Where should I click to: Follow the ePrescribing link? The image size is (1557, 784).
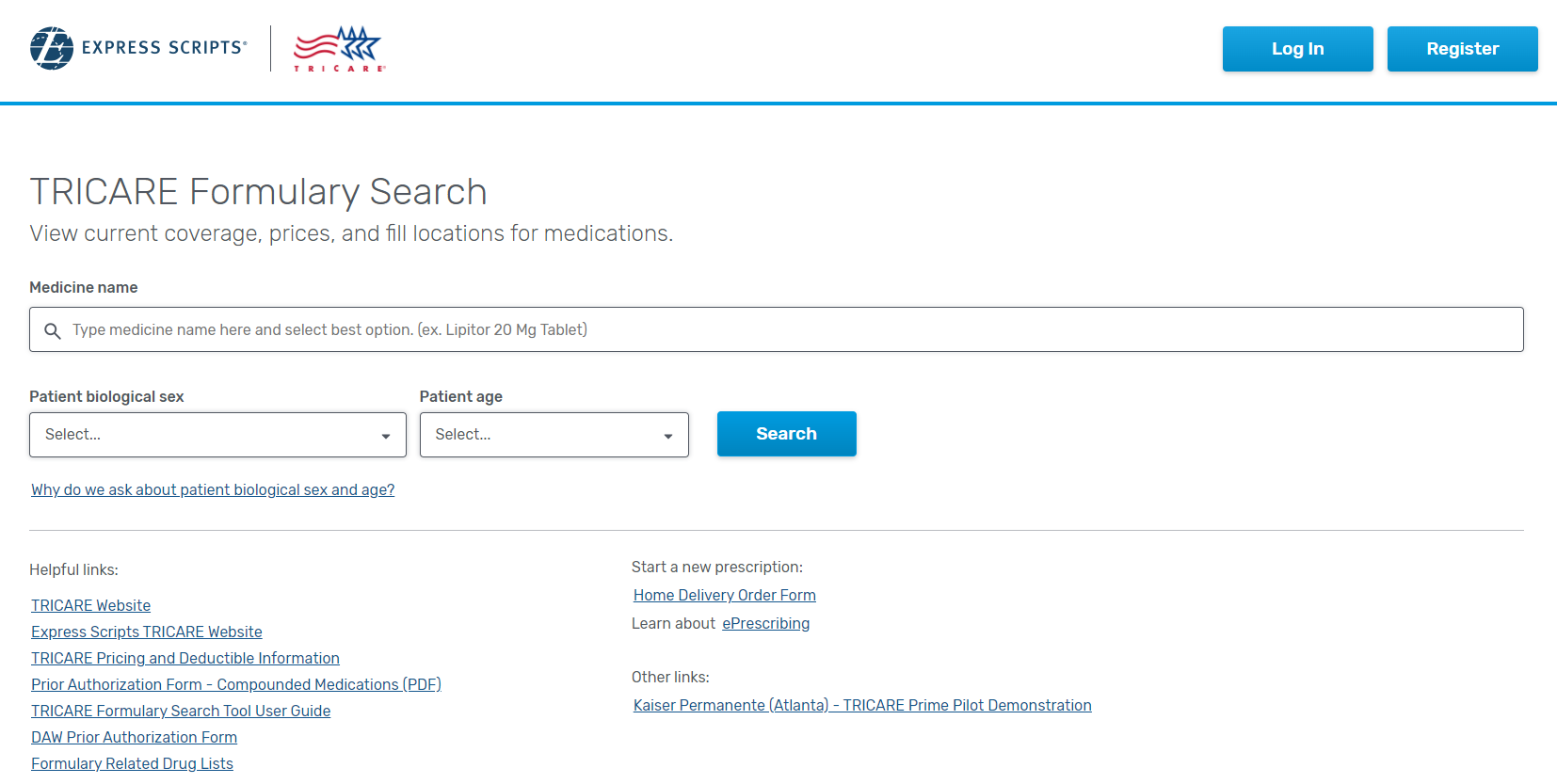765,623
